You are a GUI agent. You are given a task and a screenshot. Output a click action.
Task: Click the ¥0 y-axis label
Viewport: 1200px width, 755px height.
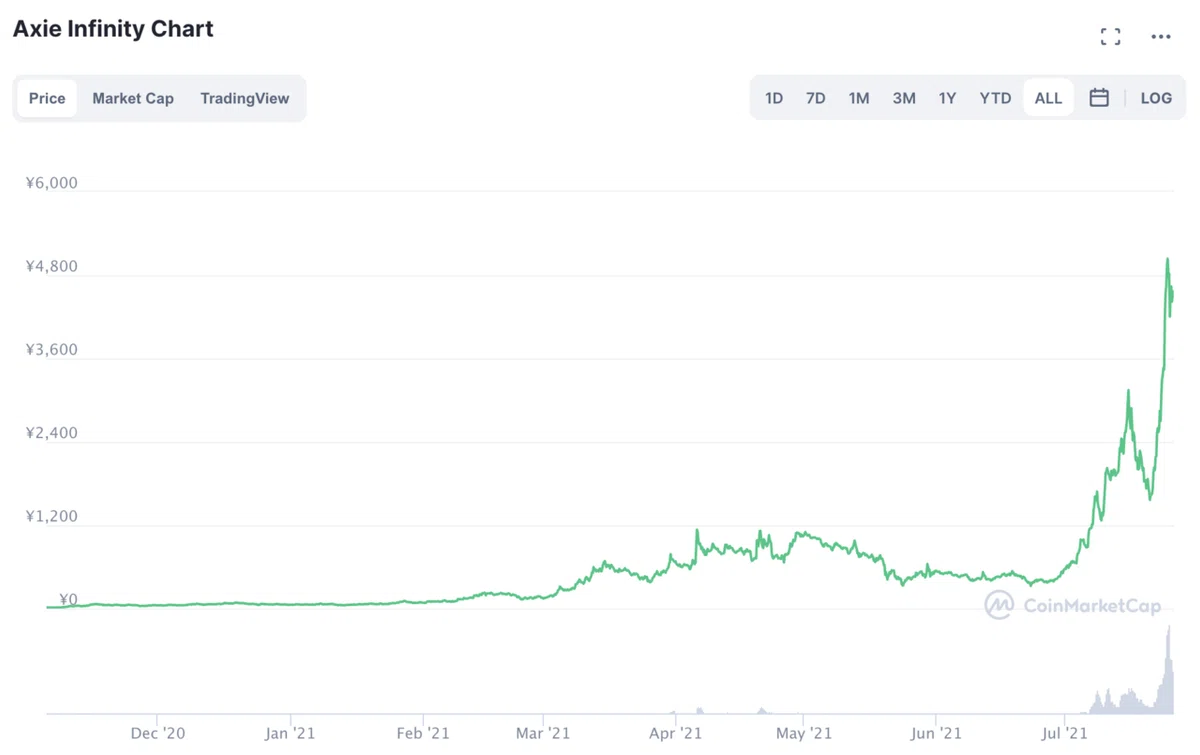[68, 600]
